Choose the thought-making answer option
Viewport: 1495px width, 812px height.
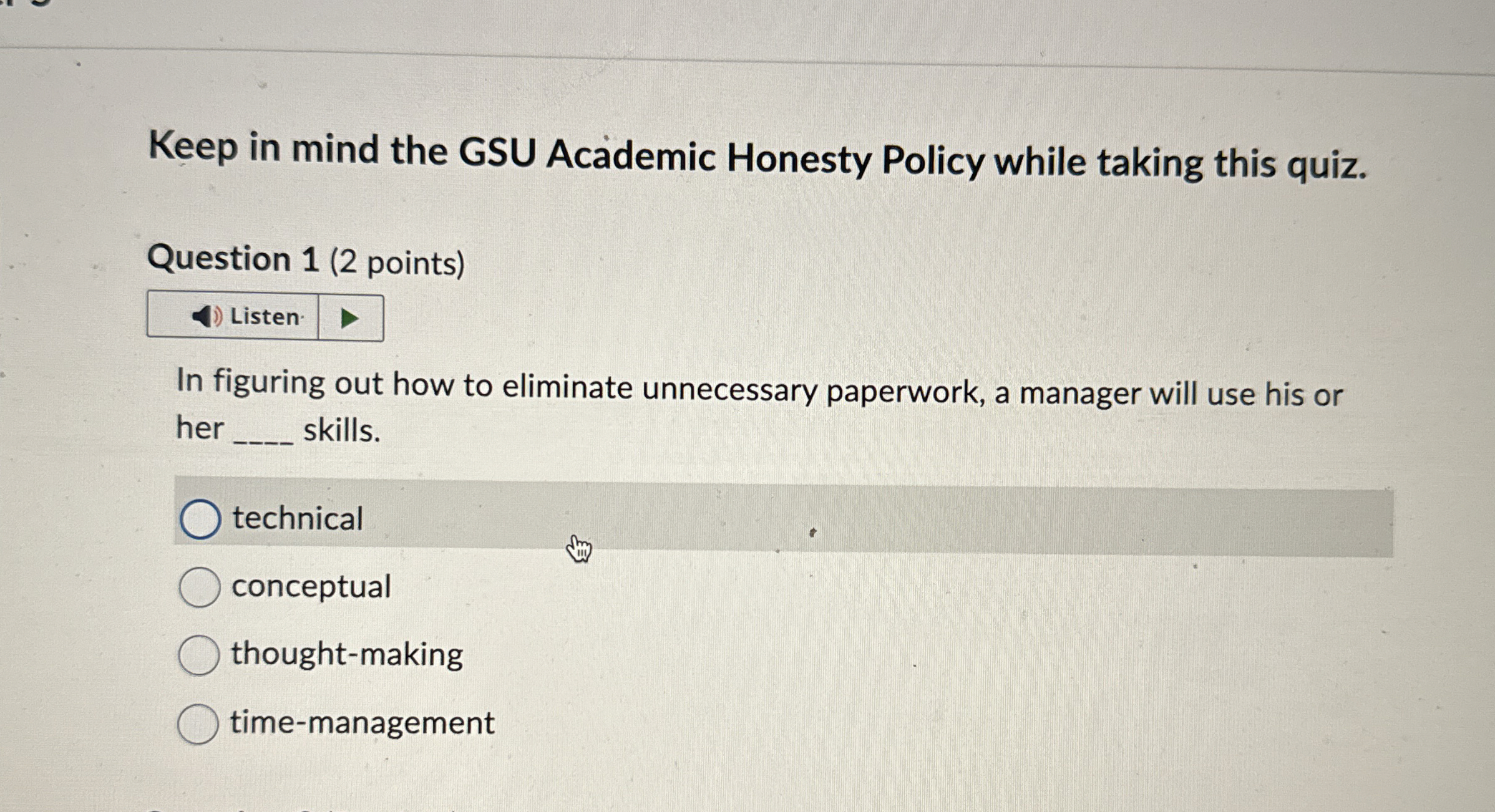(x=200, y=655)
